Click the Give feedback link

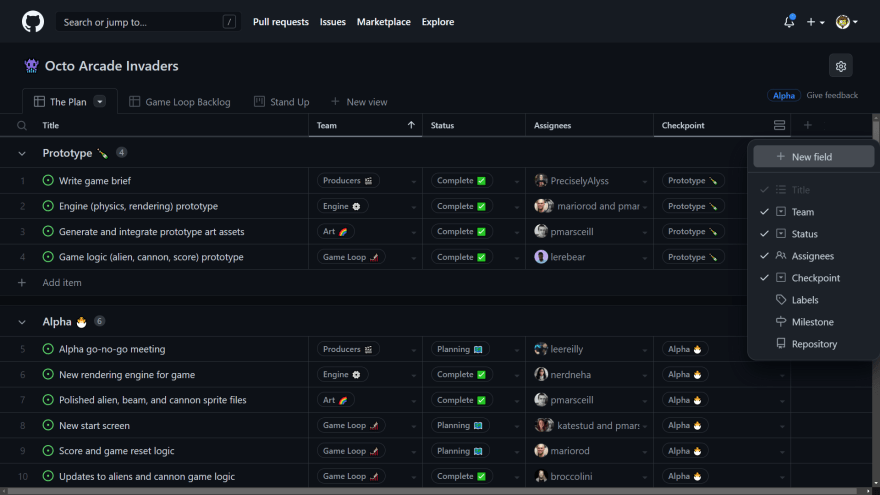pos(832,95)
